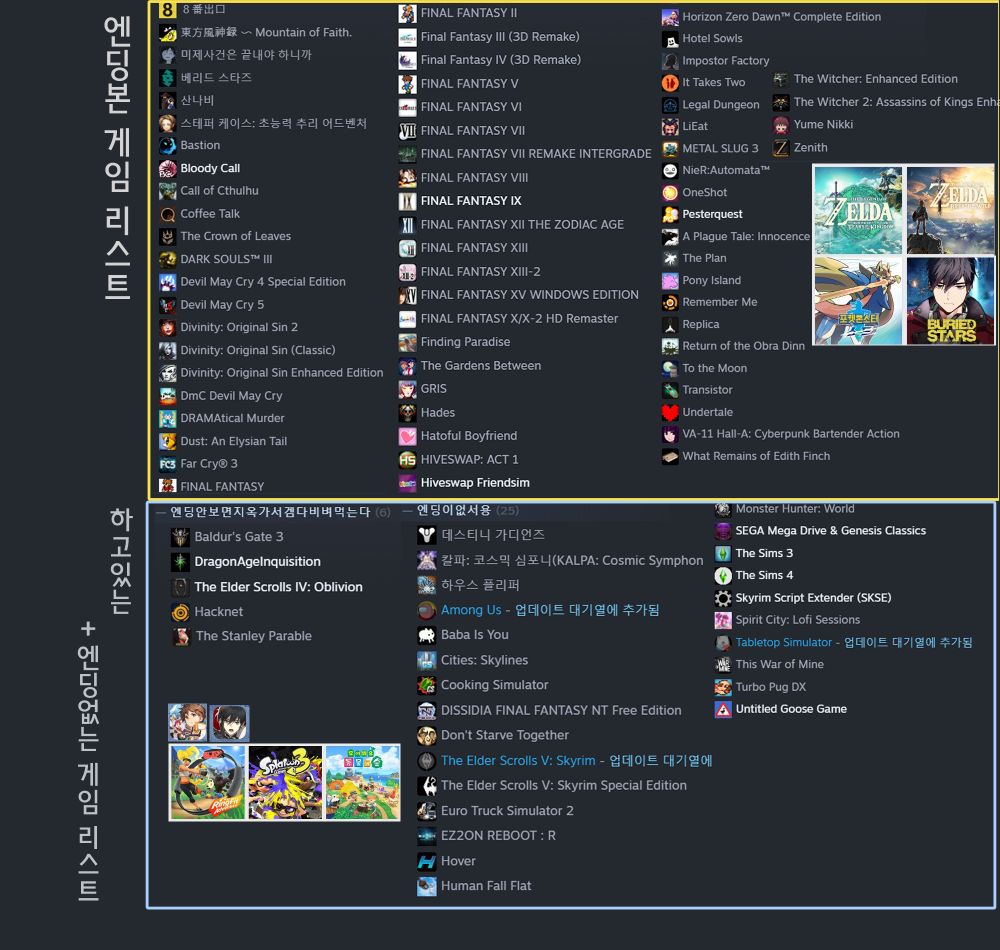Select Return of the Obra Dinn

click(744, 346)
